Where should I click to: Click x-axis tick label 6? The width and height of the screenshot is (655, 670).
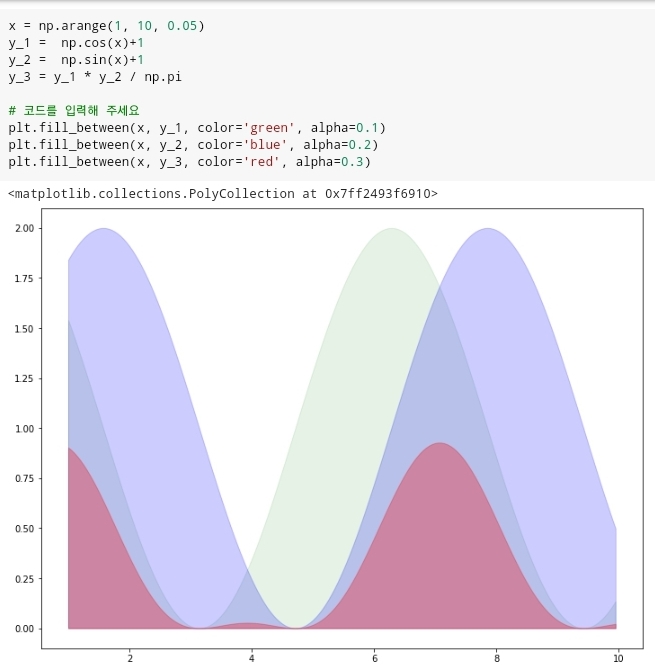point(375,658)
